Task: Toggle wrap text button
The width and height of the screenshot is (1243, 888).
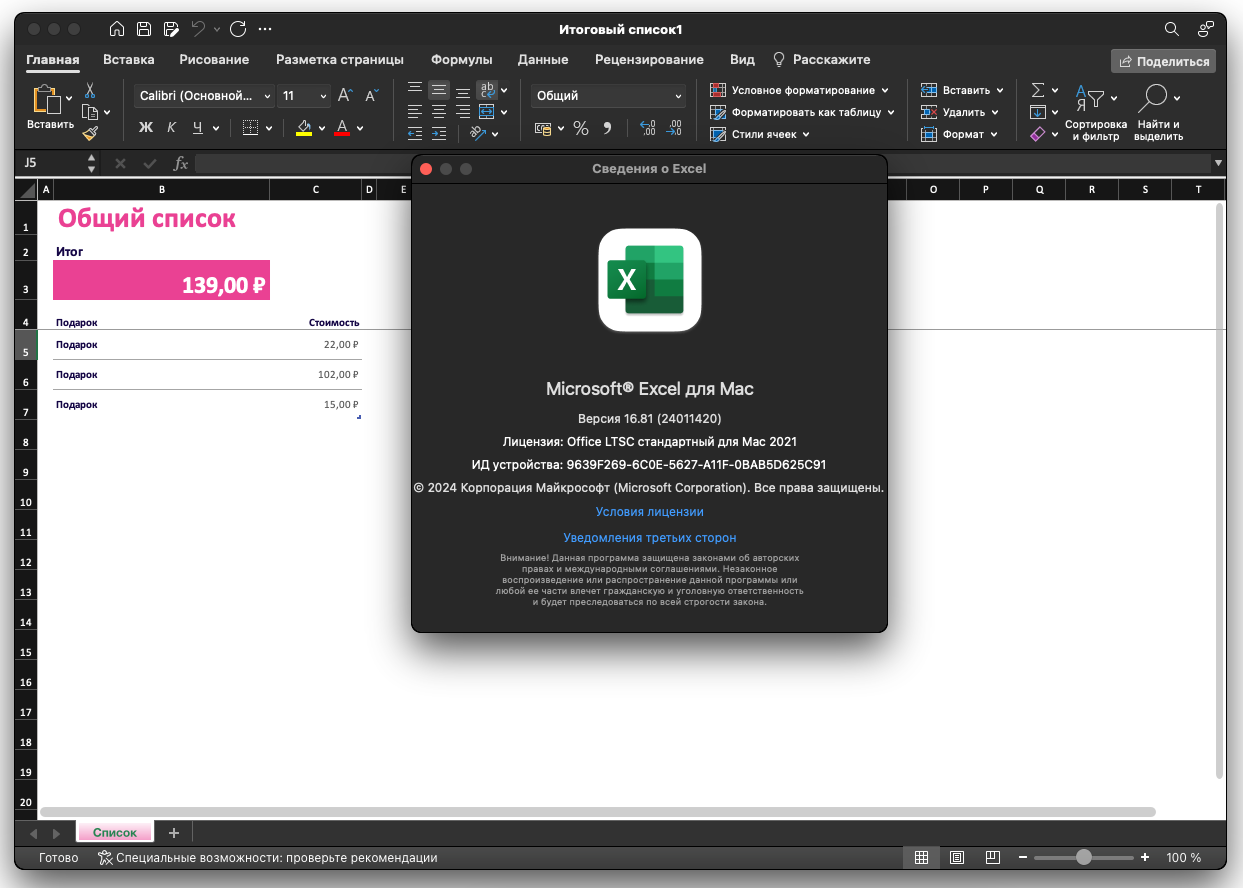Action: click(487, 90)
